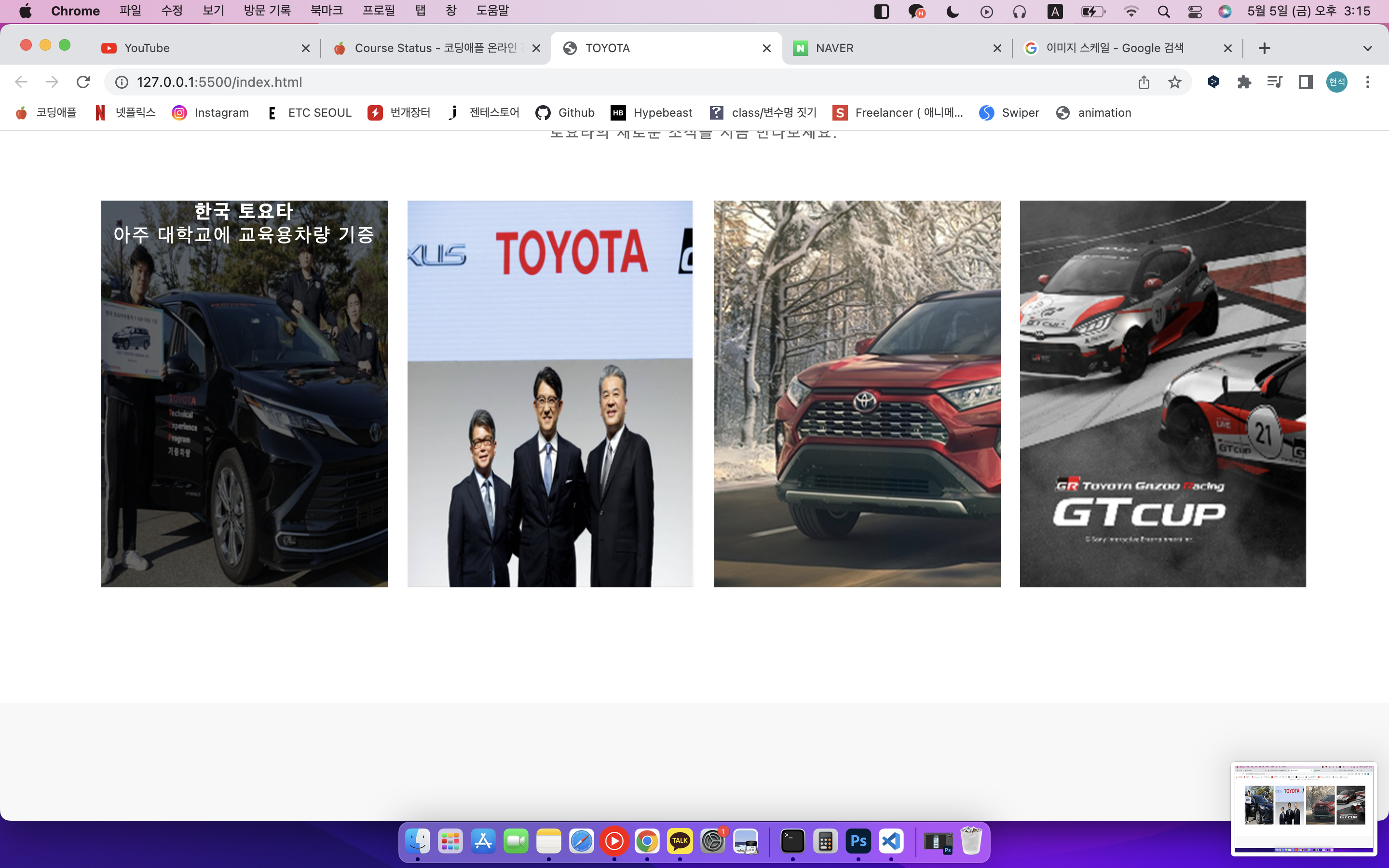This screenshot has width=1389, height=868.
Task: Close the YouTube tab
Action: click(306, 48)
